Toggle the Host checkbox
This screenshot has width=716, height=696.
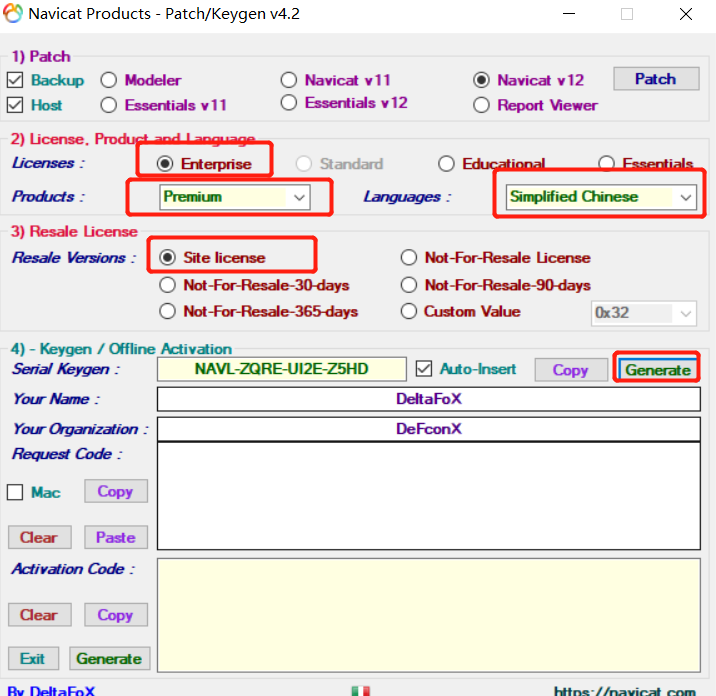tap(15, 105)
